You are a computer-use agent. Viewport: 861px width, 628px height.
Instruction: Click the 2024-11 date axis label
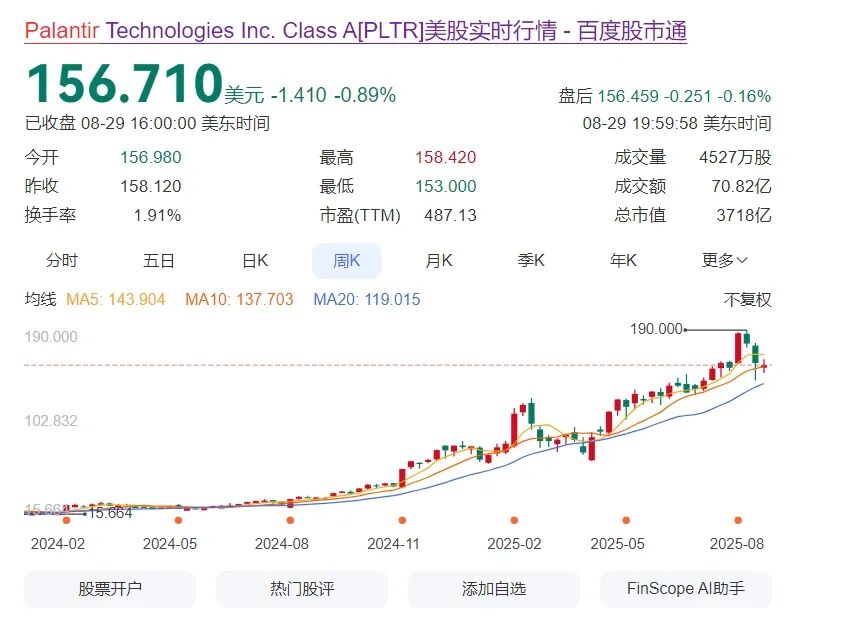click(393, 544)
